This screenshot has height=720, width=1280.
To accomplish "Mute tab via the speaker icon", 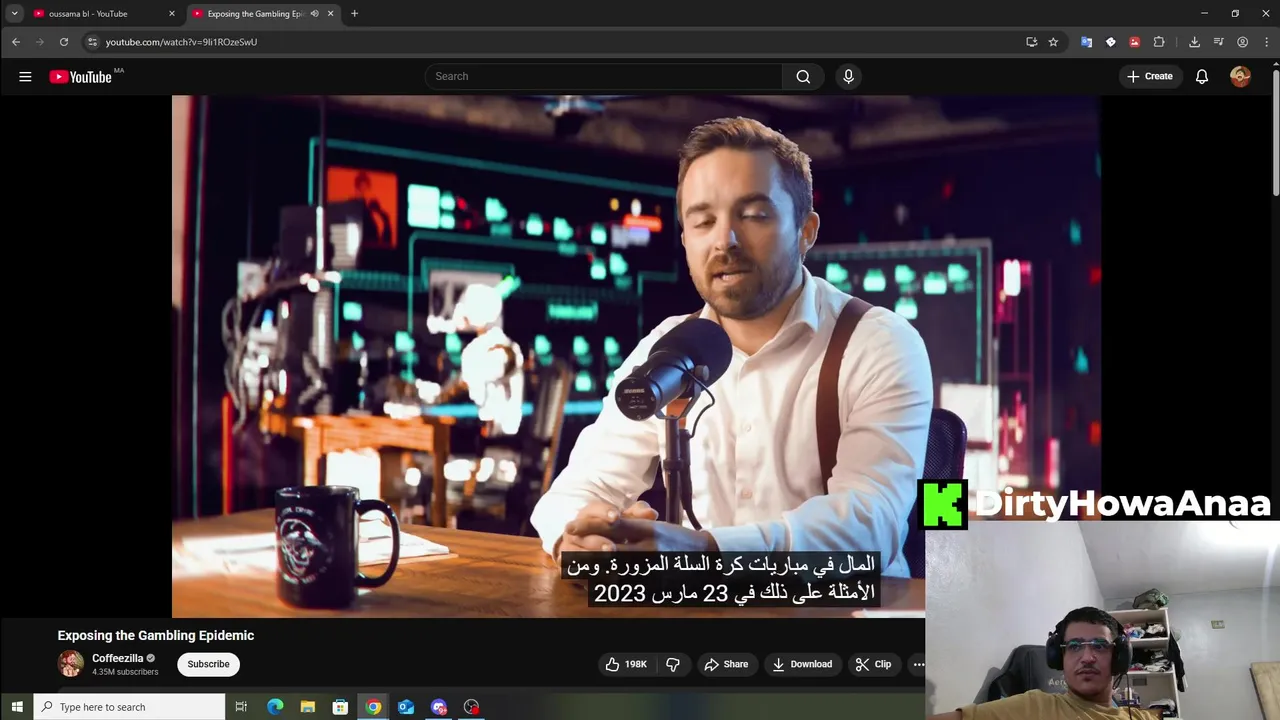I will tap(314, 14).
